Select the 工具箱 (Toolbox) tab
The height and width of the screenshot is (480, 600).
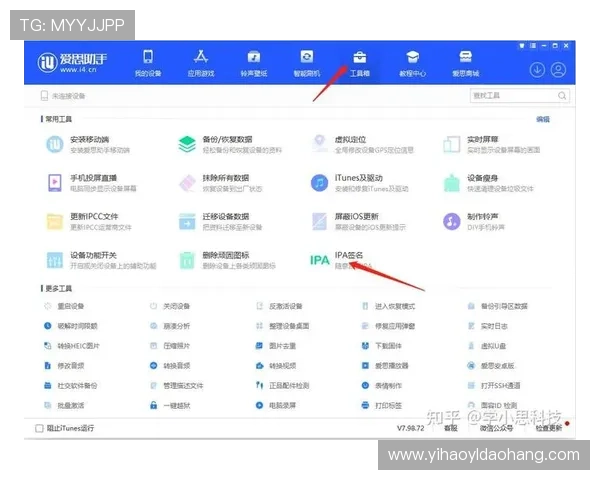point(360,63)
